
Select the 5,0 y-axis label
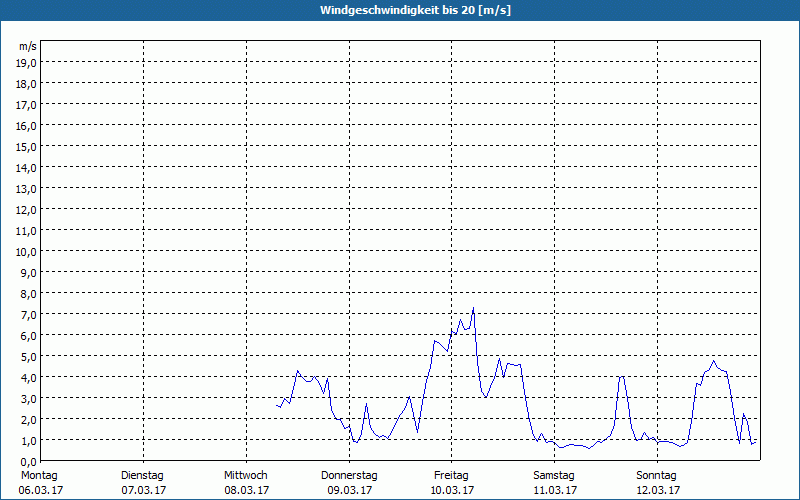point(29,357)
